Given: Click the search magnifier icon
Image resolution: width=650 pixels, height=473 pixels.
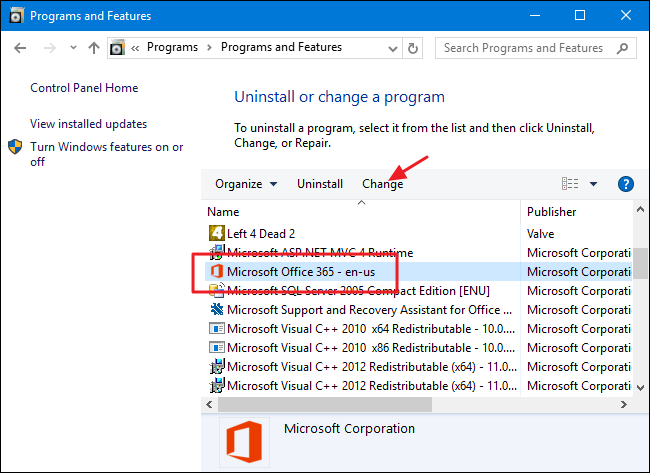Looking at the screenshot, I should point(622,47).
